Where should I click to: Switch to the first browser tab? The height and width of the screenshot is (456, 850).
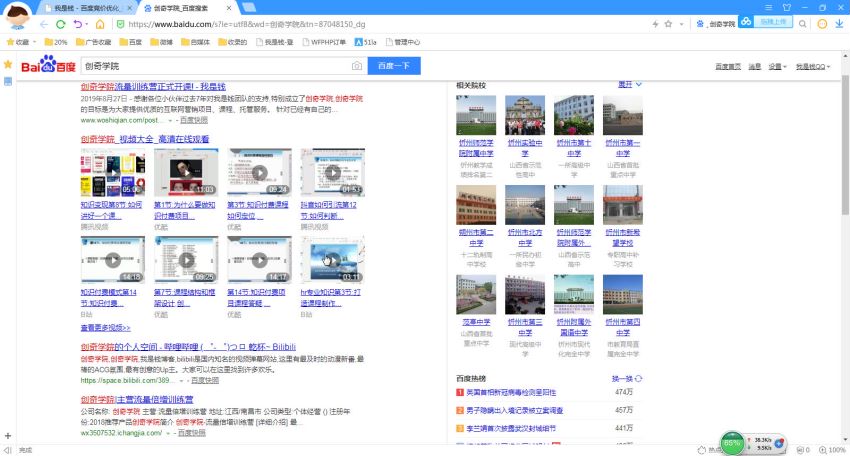(x=87, y=8)
